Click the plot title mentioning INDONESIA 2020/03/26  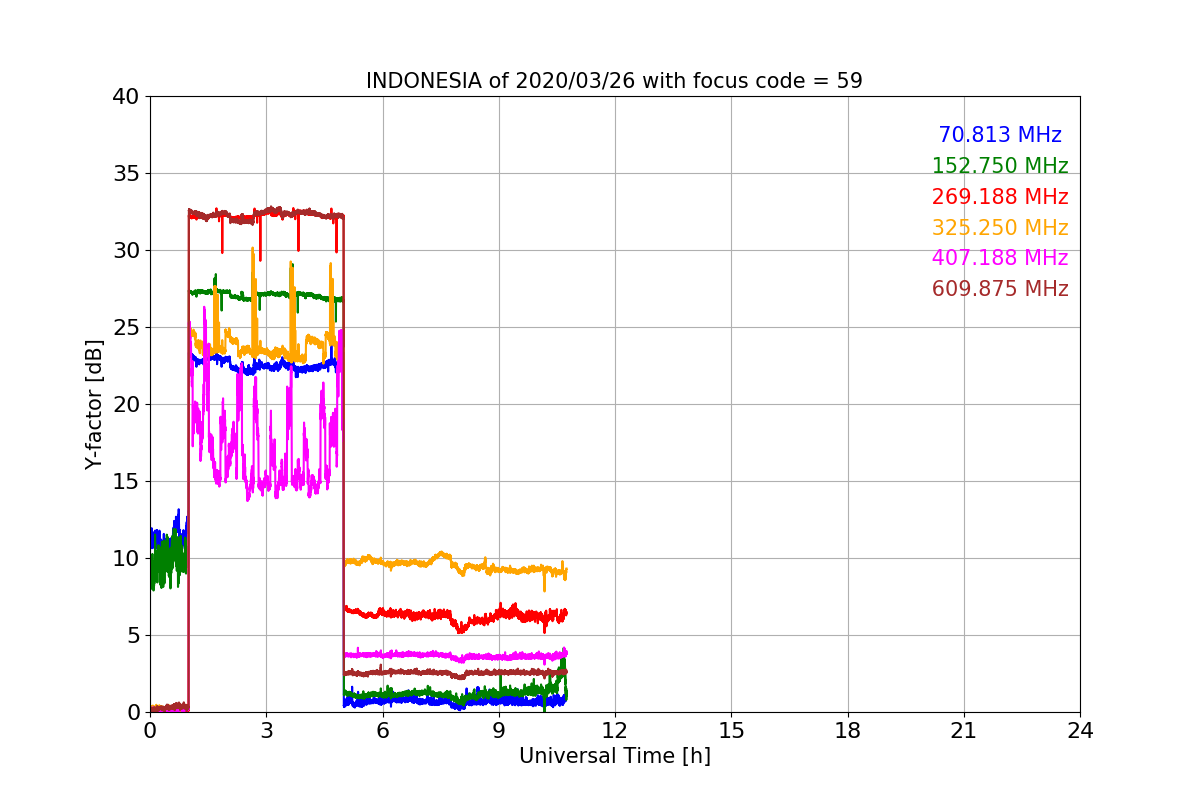(614, 81)
